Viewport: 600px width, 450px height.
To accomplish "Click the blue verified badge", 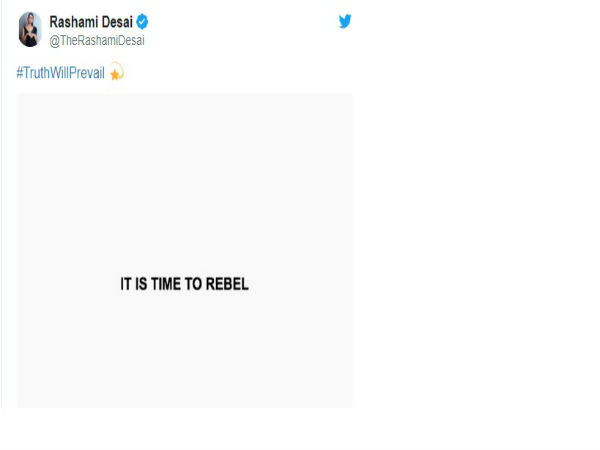I will pyautogui.click(x=142, y=22).
